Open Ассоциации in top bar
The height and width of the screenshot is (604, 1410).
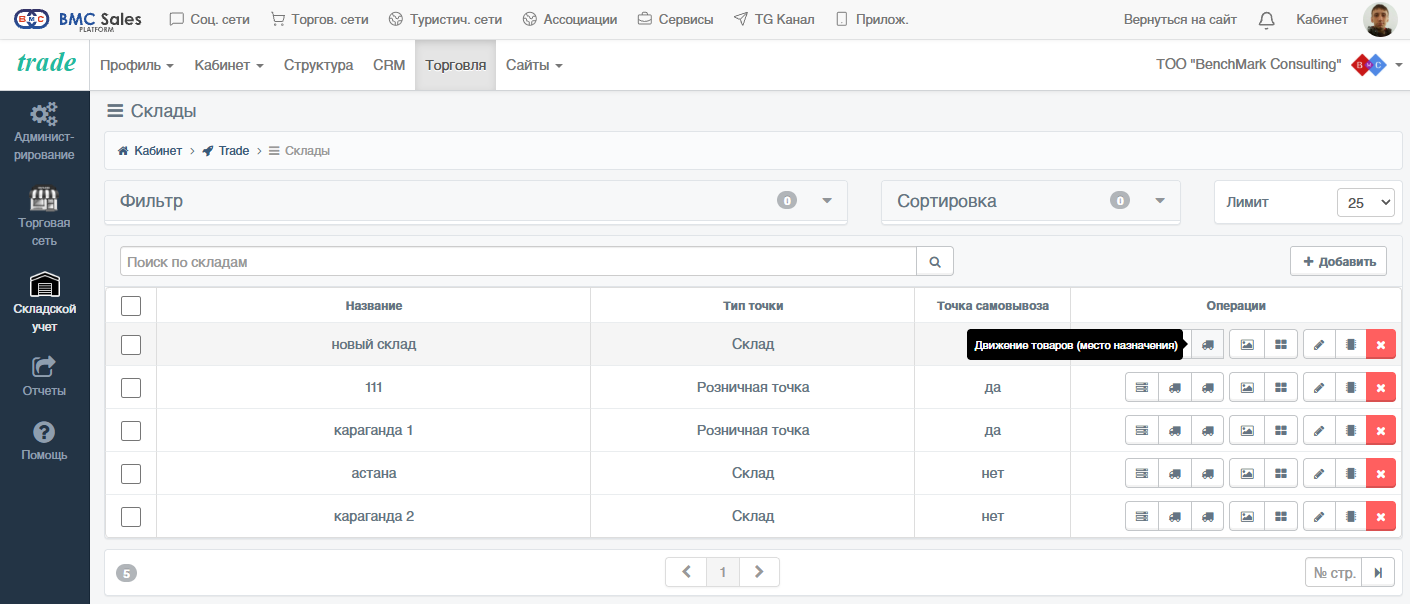pos(570,19)
